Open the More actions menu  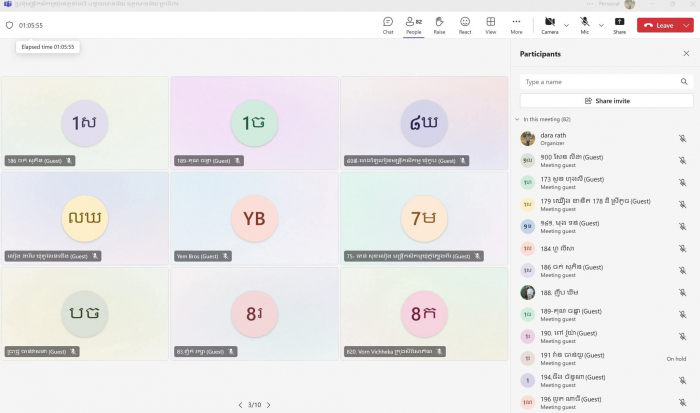tap(516, 24)
